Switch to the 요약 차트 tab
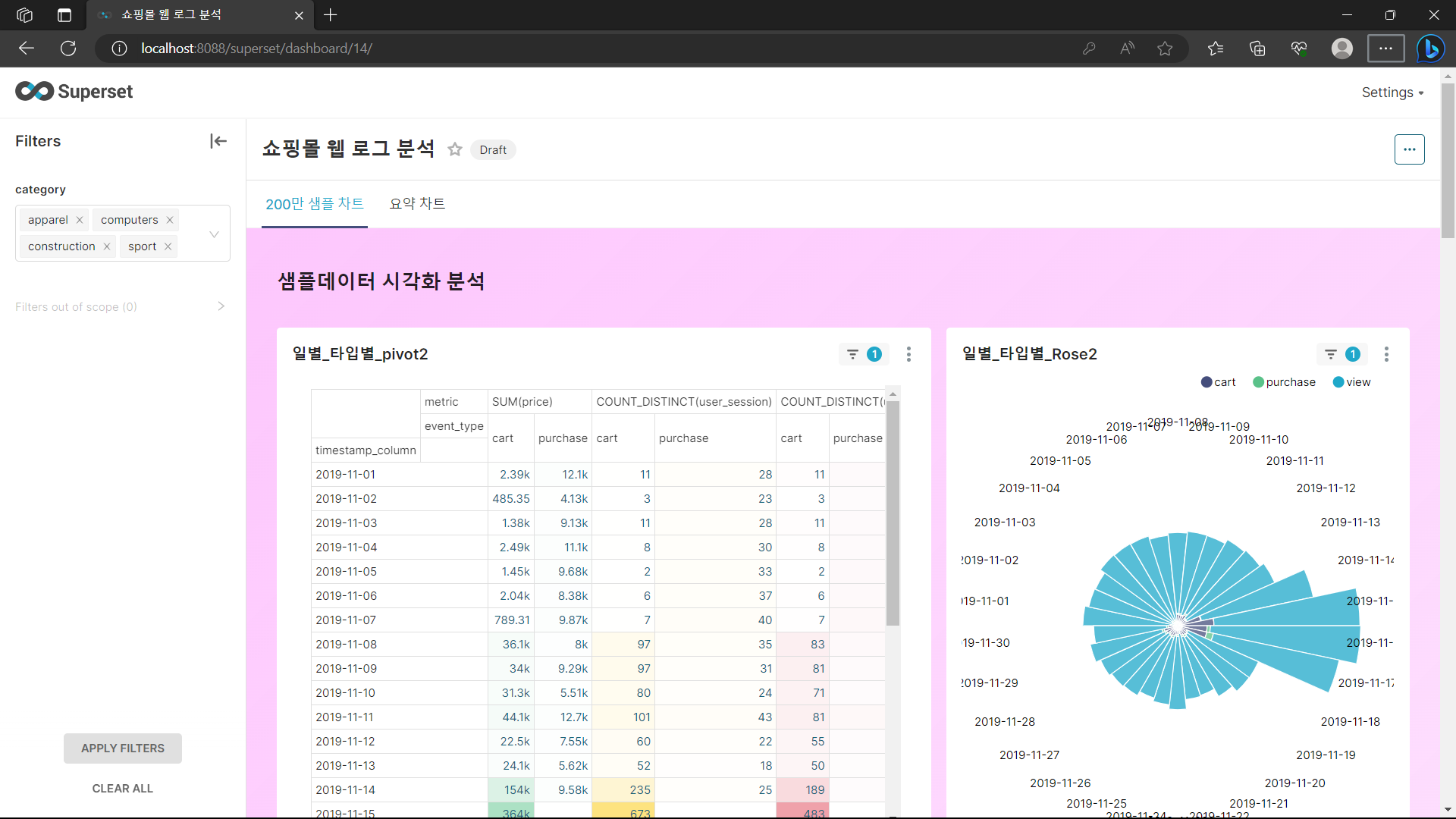Viewport: 1456px width, 819px height. (x=417, y=204)
